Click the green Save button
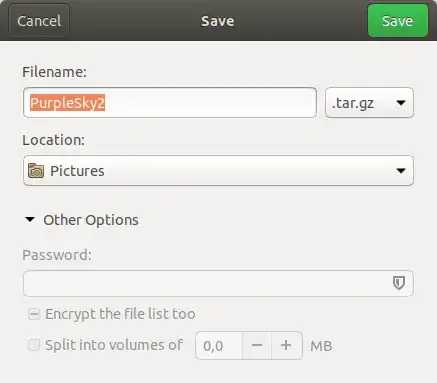The height and width of the screenshot is (383, 437). tap(398, 21)
